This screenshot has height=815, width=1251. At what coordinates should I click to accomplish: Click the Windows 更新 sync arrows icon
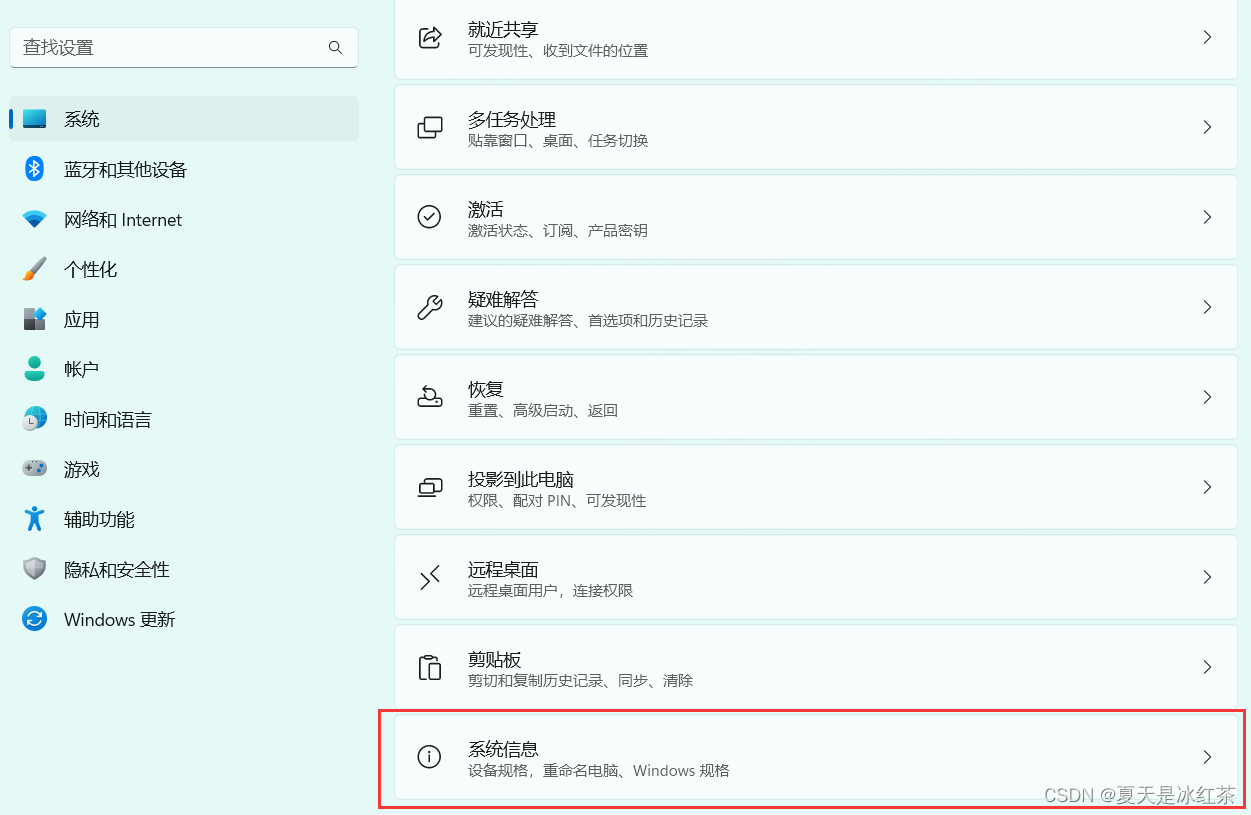(35, 619)
